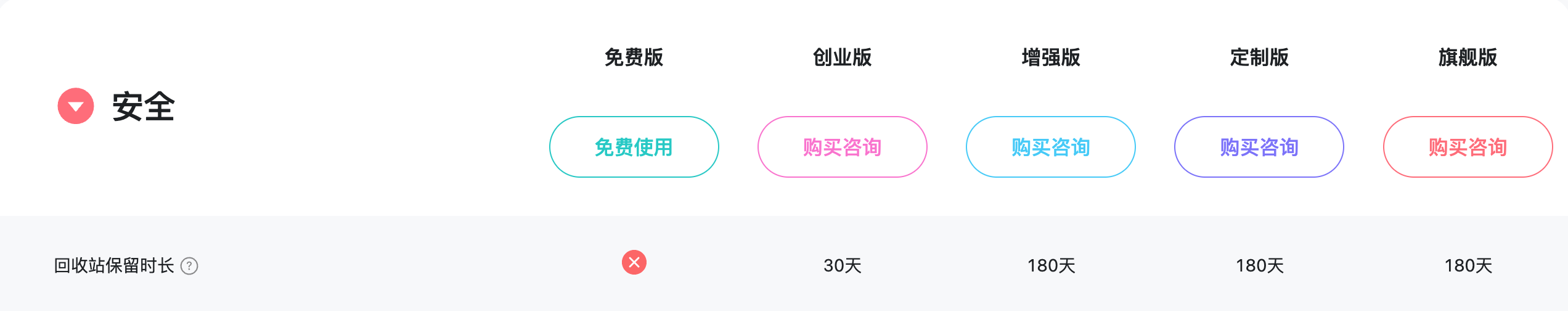Click the 安全 section title
The image size is (1568, 311).
tap(144, 106)
